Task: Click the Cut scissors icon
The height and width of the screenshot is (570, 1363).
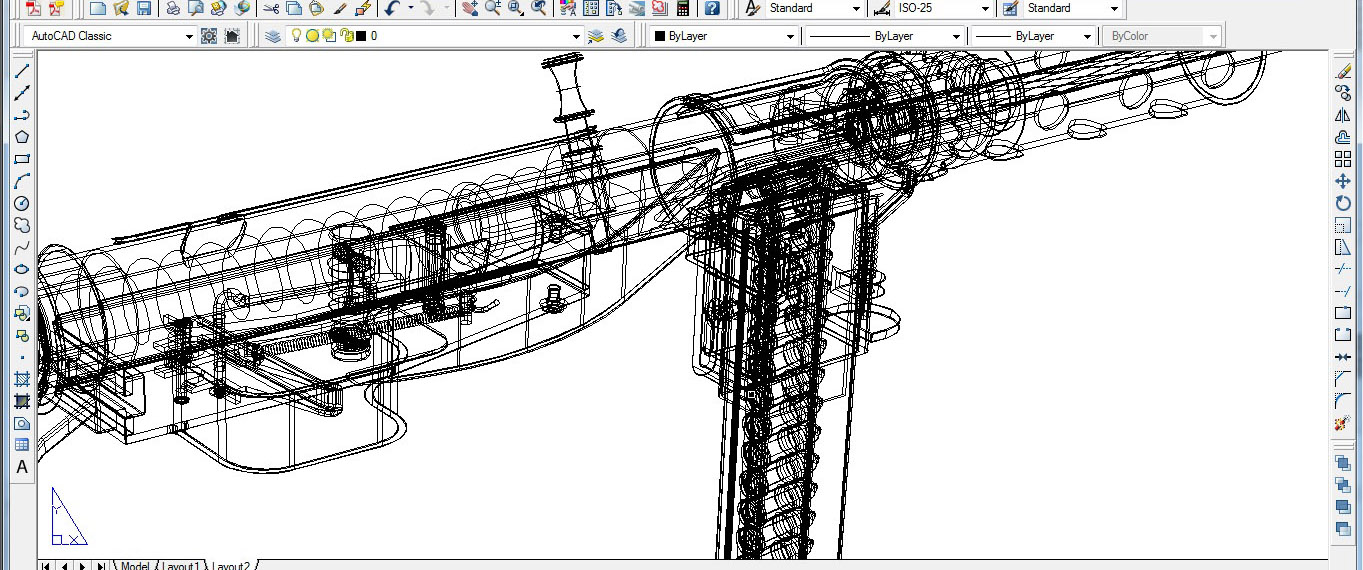Action: pos(271,8)
